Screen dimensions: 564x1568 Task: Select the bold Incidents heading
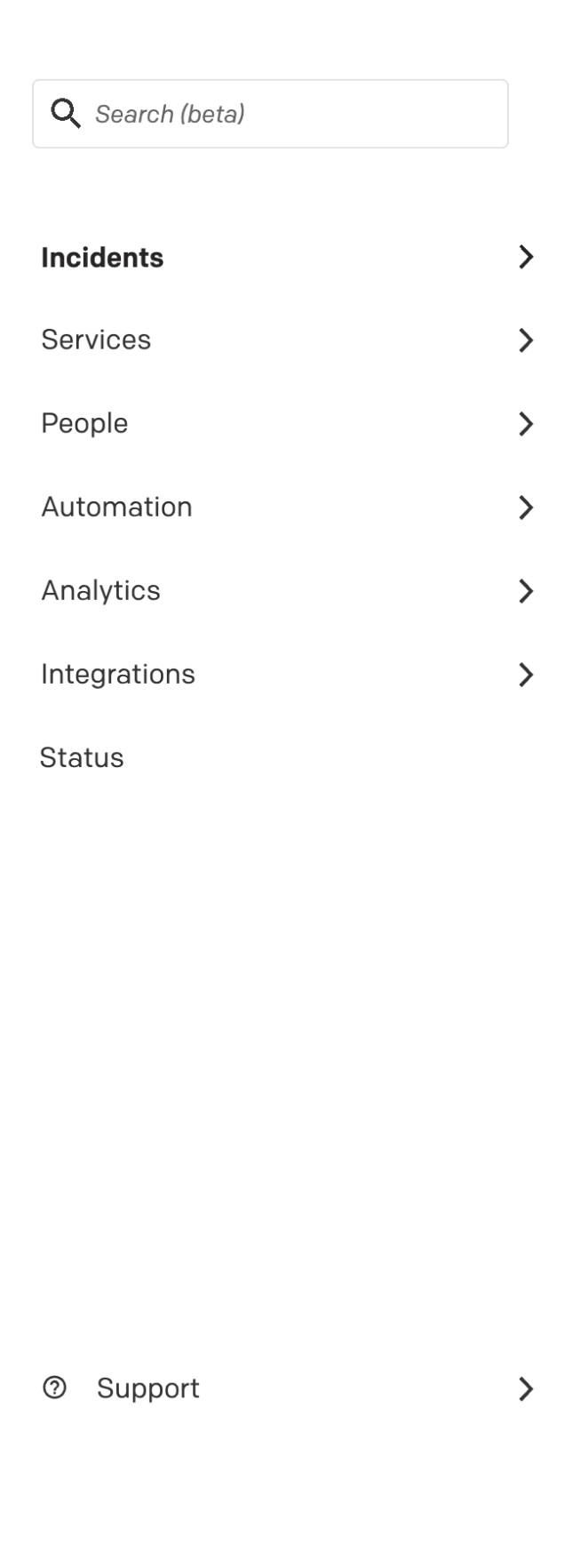click(102, 258)
